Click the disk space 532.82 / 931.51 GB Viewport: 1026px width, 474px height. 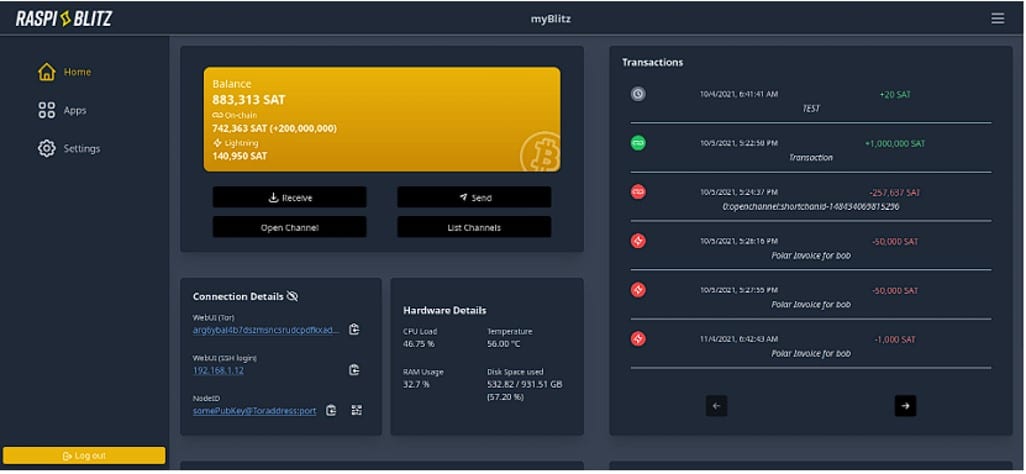pyautogui.click(x=524, y=384)
